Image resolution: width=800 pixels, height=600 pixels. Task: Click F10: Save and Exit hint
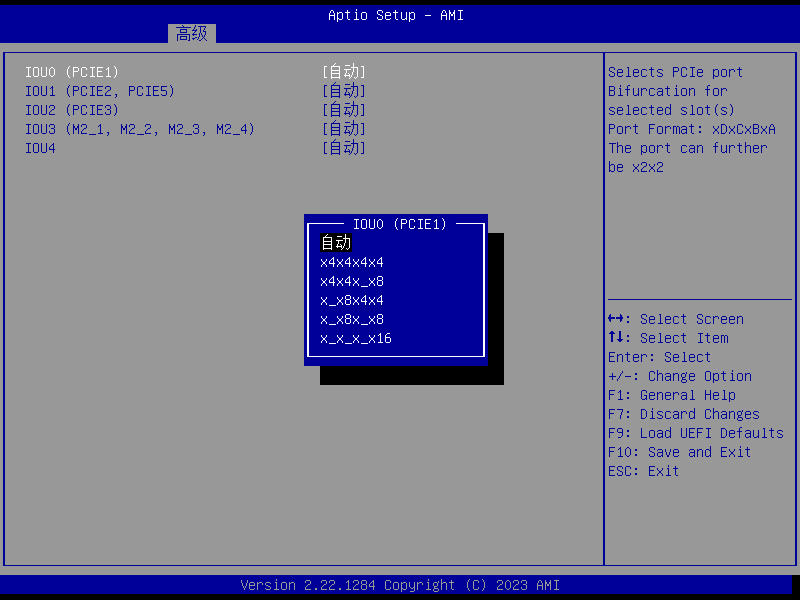click(x=679, y=452)
